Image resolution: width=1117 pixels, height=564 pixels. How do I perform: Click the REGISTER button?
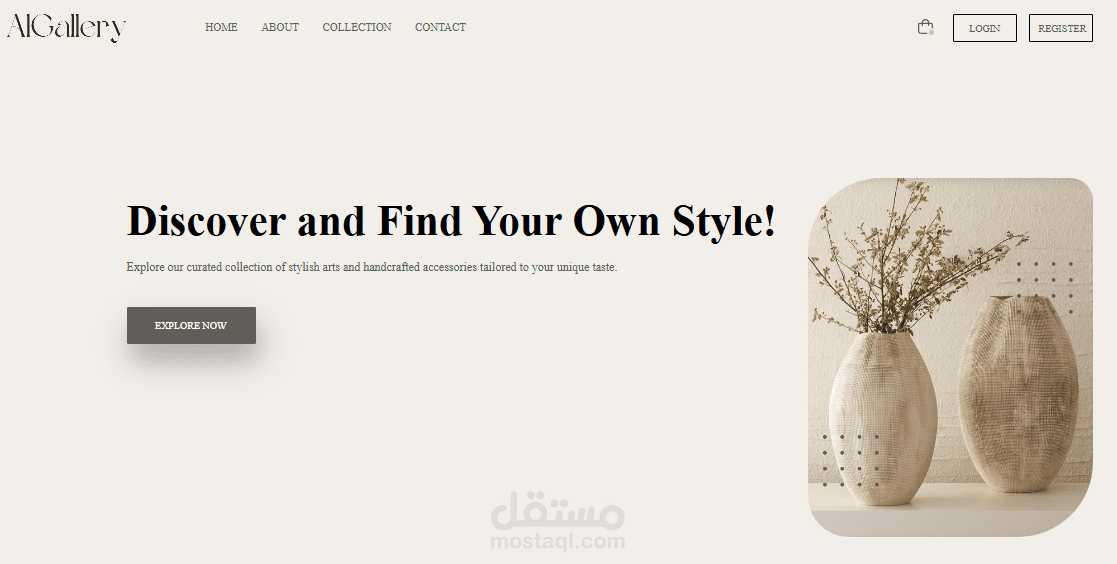pos(1061,28)
